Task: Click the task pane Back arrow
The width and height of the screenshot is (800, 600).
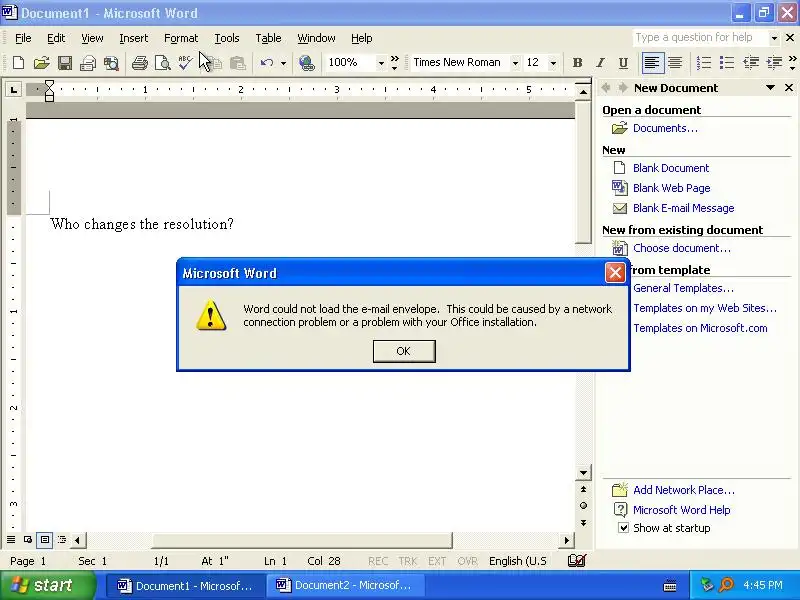Action: (606, 88)
